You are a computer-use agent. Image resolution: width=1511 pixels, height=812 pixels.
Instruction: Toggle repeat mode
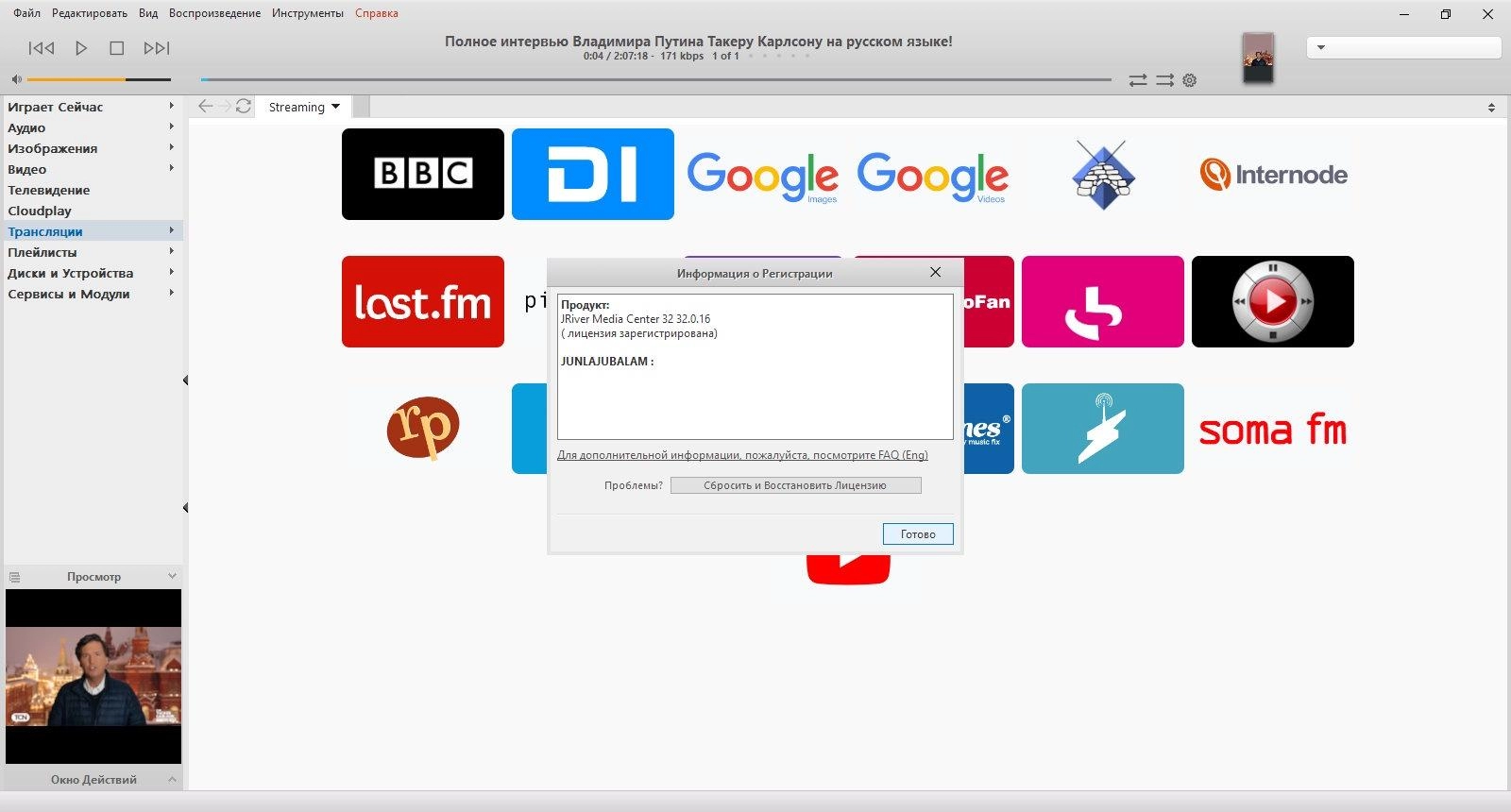pyautogui.click(x=1138, y=80)
